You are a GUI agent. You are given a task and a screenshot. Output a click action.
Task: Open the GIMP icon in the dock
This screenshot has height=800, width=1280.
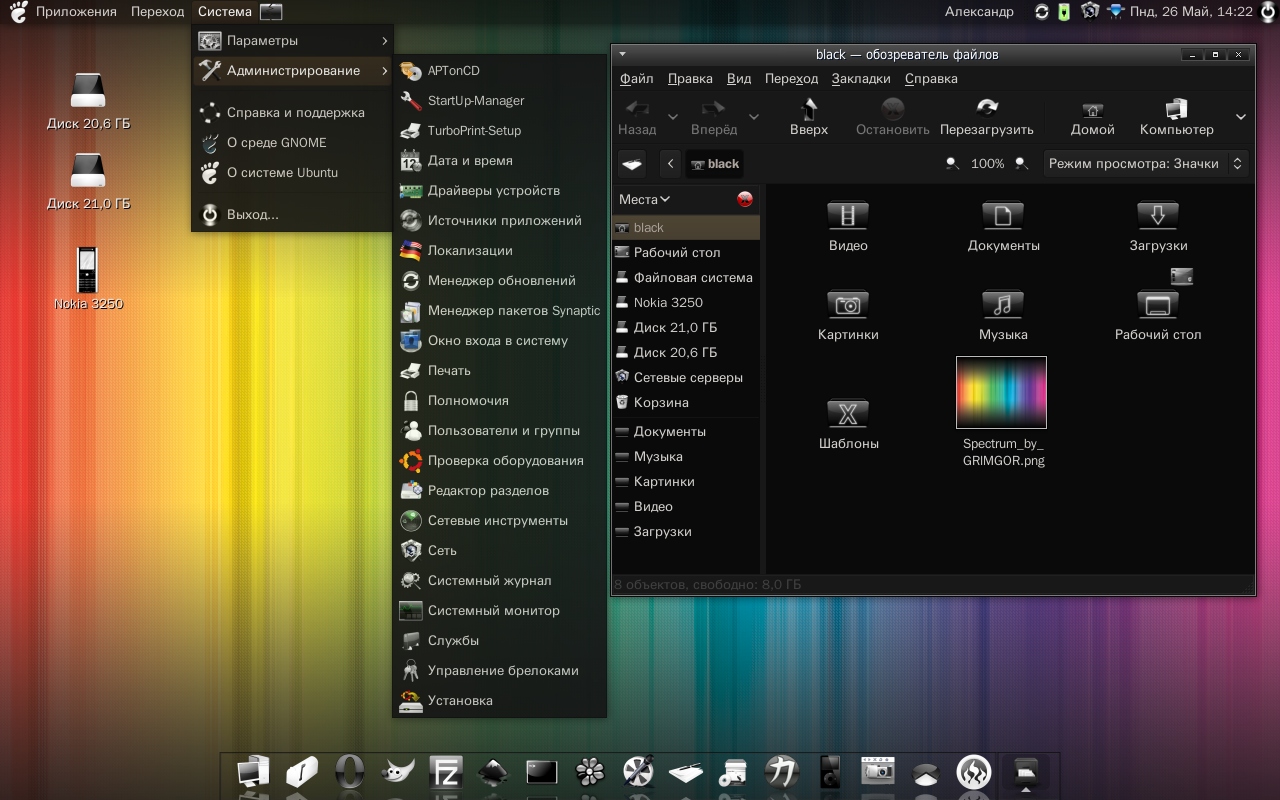coord(397,772)
